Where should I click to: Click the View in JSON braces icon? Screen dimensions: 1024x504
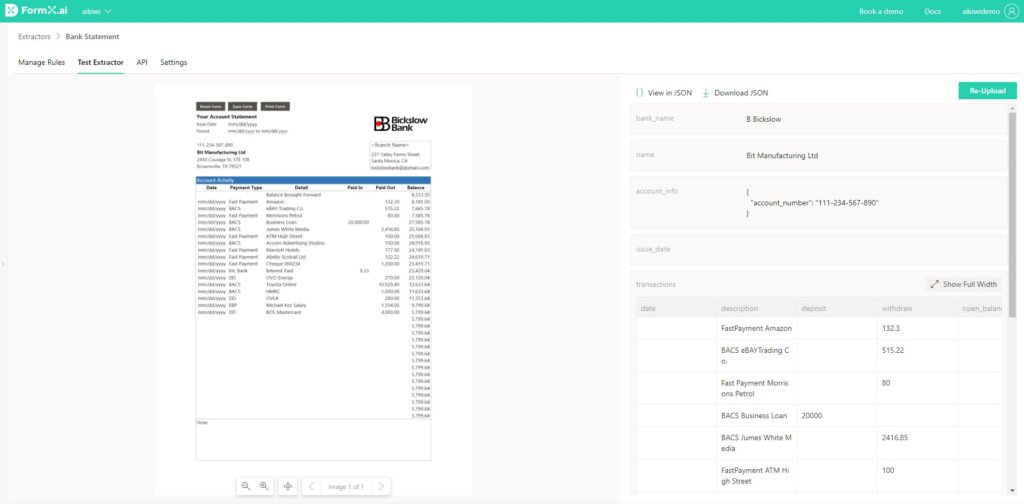click(639, 93)
